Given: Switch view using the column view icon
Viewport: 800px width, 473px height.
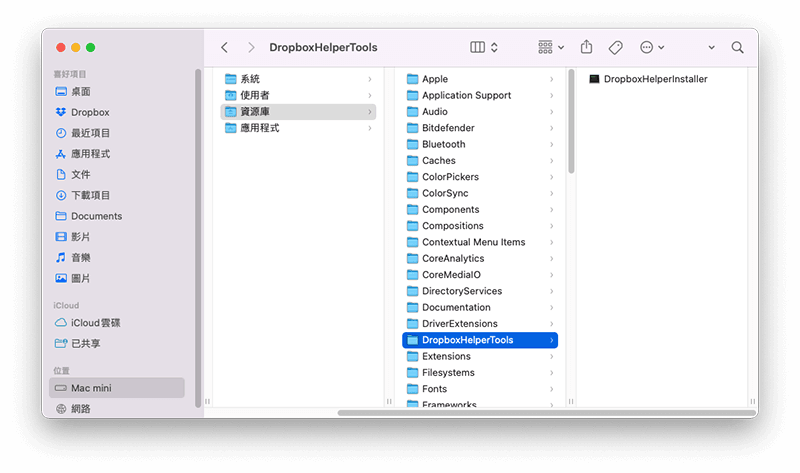Looking at the screenshot, I should 477,47.
